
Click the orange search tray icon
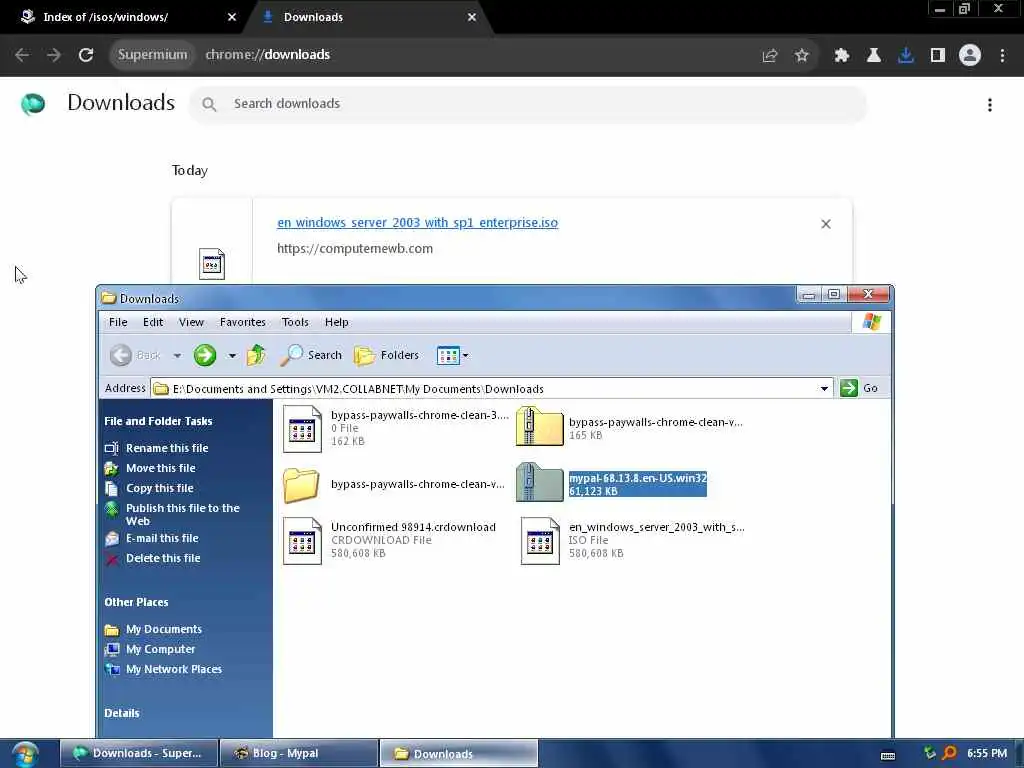pyautogui.click(x=950, y=754)
